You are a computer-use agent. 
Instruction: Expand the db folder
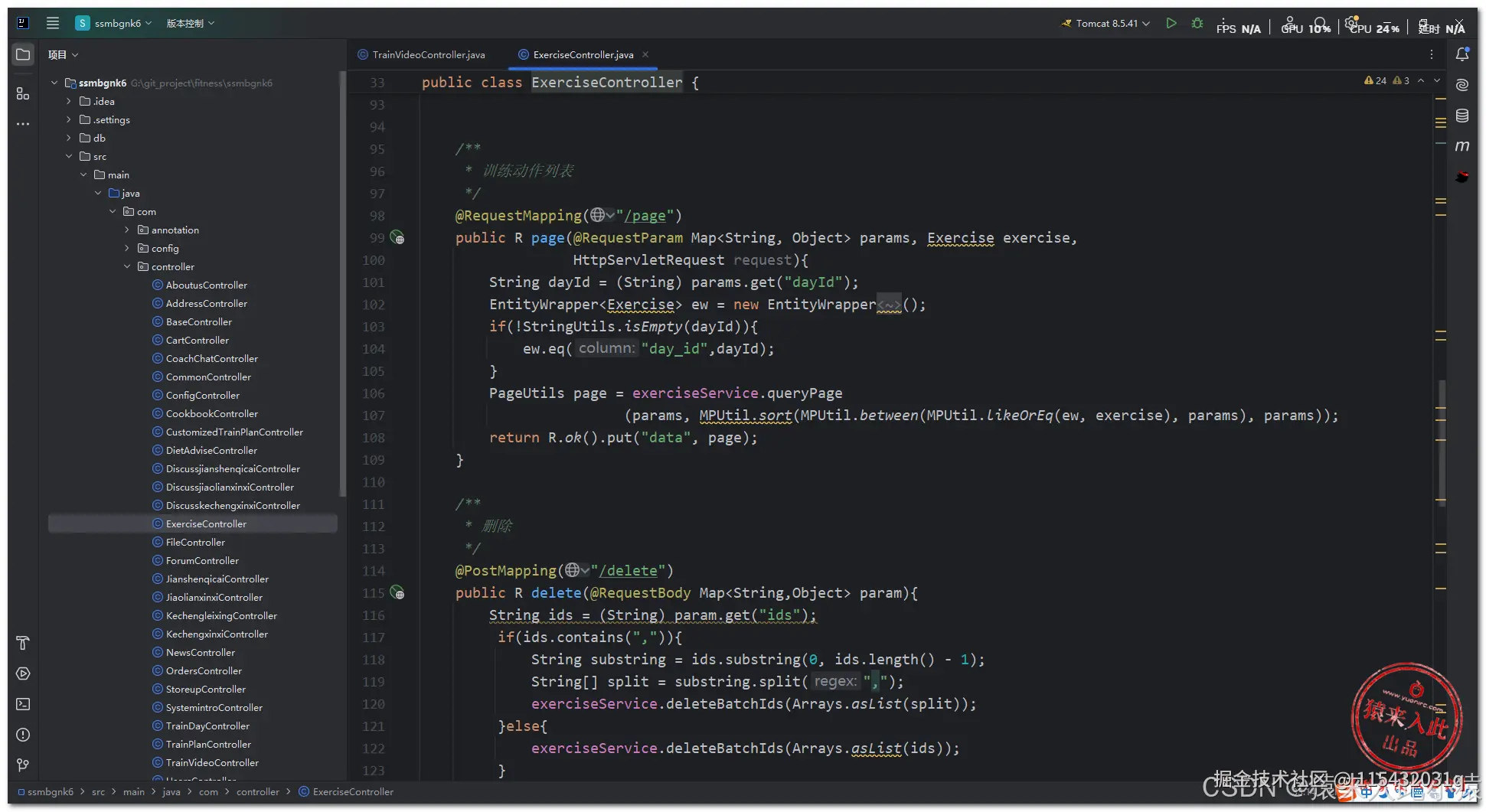(69, 138)
